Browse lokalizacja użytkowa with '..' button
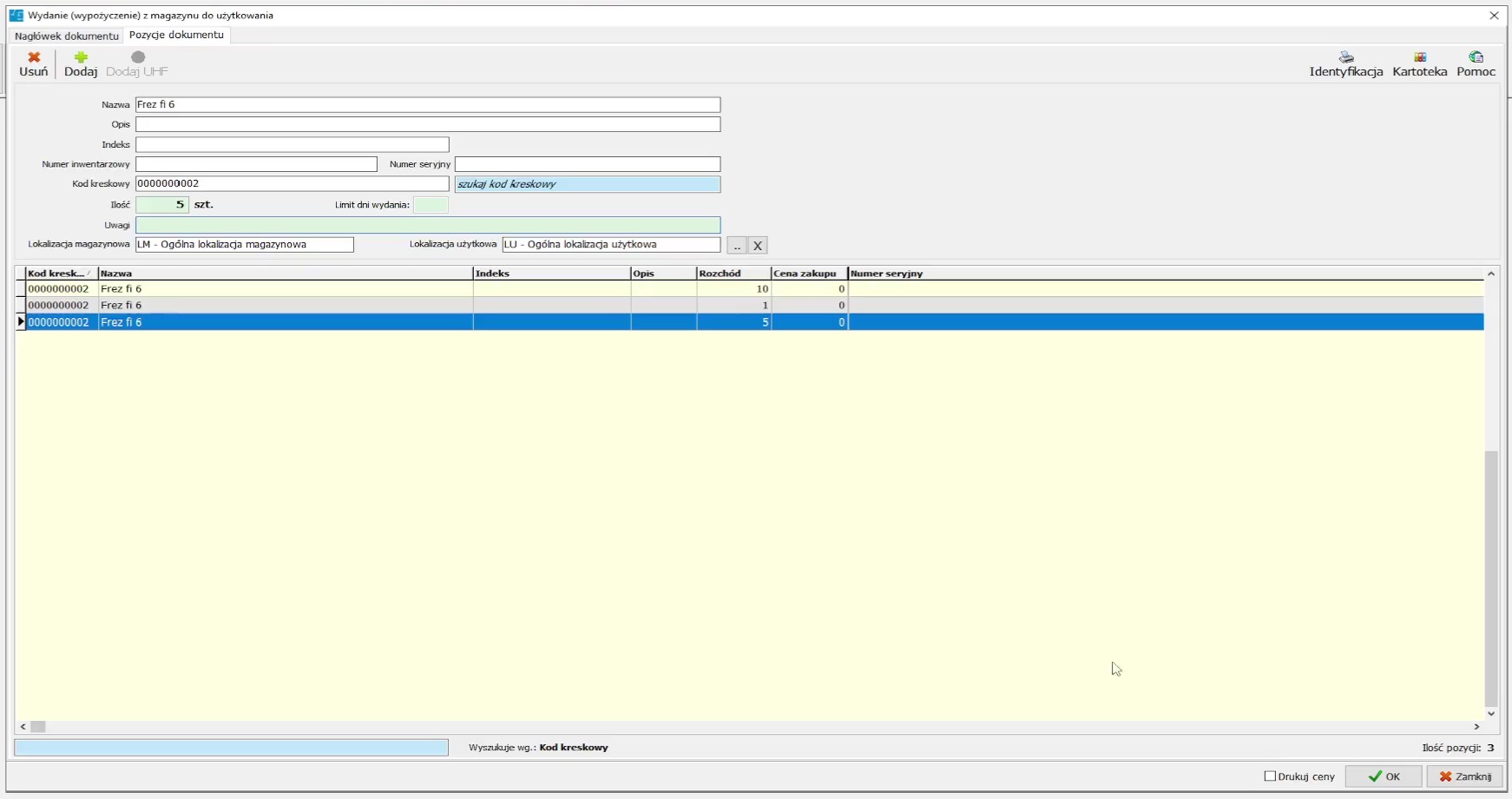1512x799 pixels. tap(736, 246)
